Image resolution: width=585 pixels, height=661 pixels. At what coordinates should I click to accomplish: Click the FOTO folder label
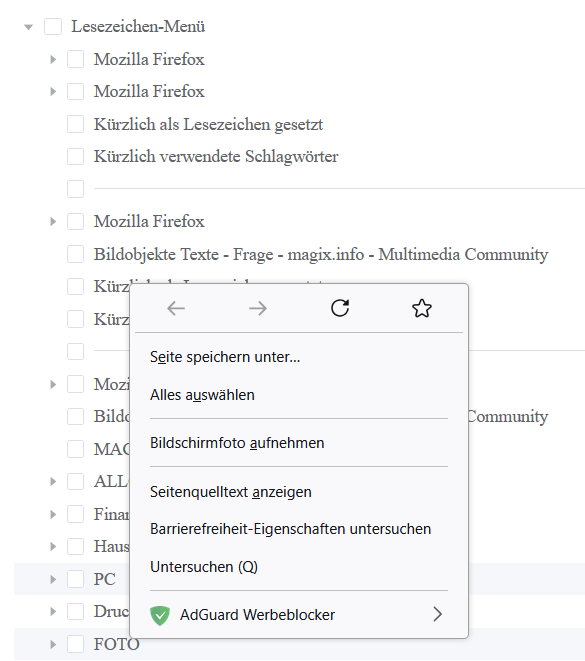pyautogui.click(x=116, y=645)
